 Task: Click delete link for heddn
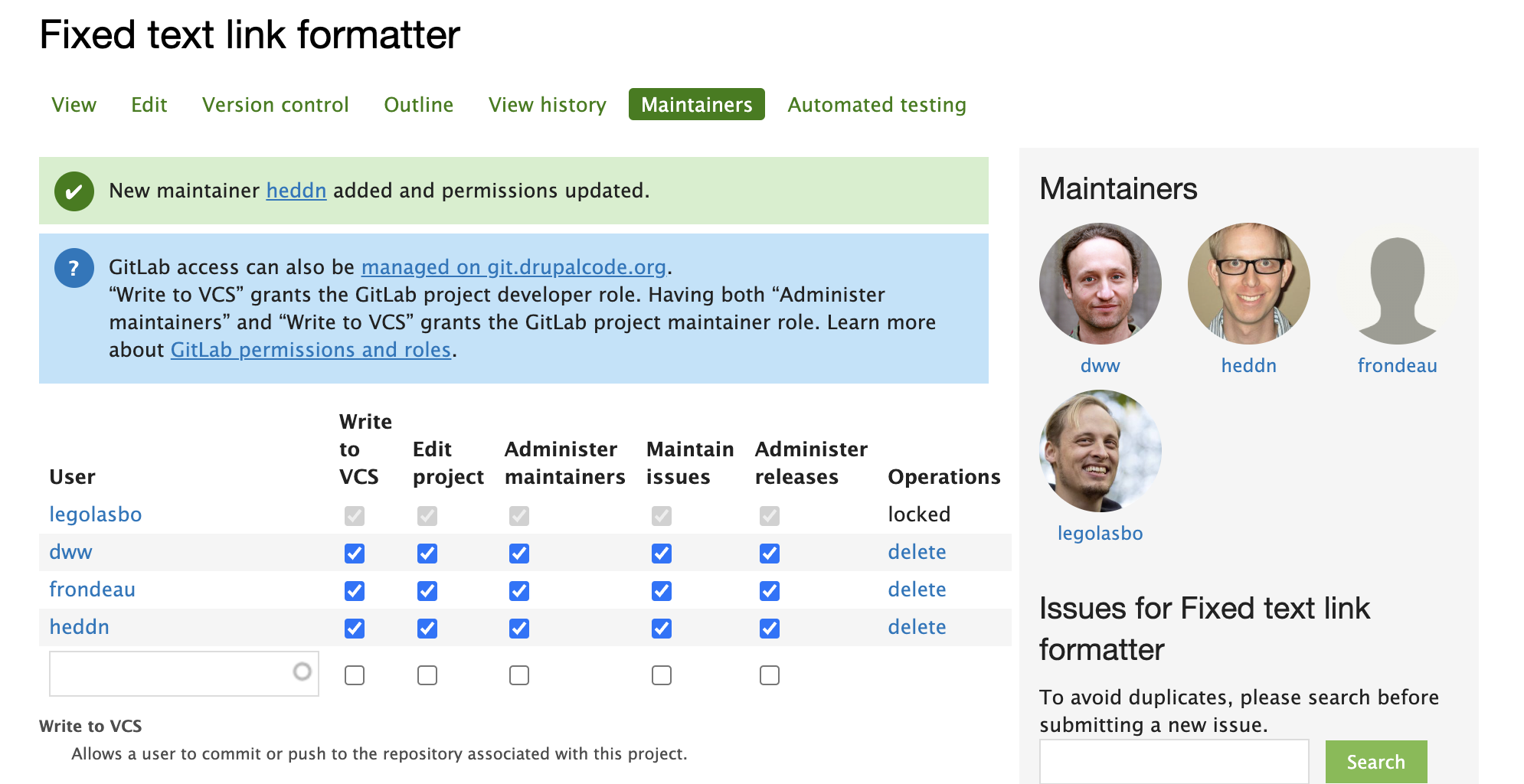pyautogui.click(x=917, y=626)
